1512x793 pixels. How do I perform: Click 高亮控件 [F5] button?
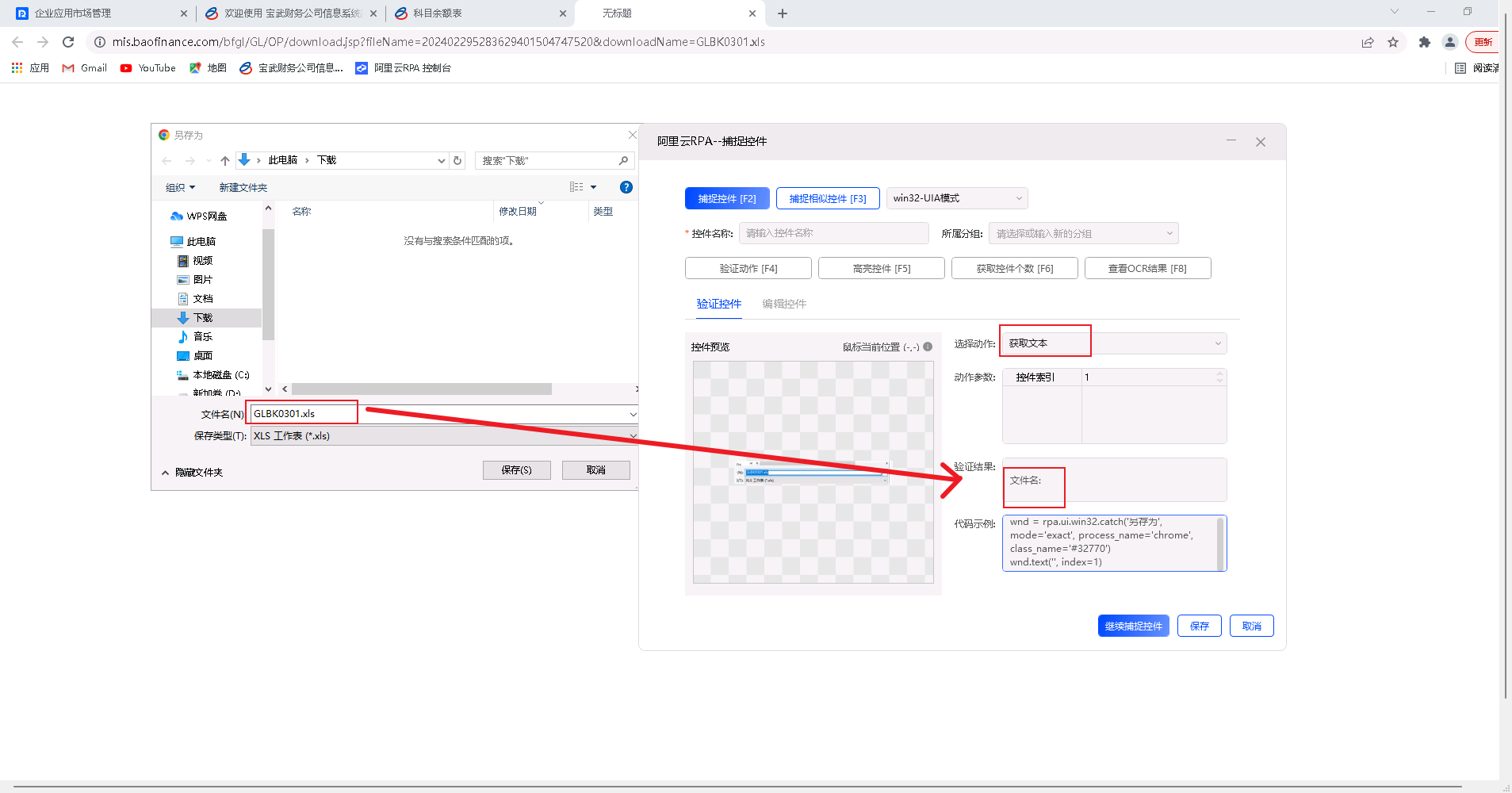coord(882,269)
